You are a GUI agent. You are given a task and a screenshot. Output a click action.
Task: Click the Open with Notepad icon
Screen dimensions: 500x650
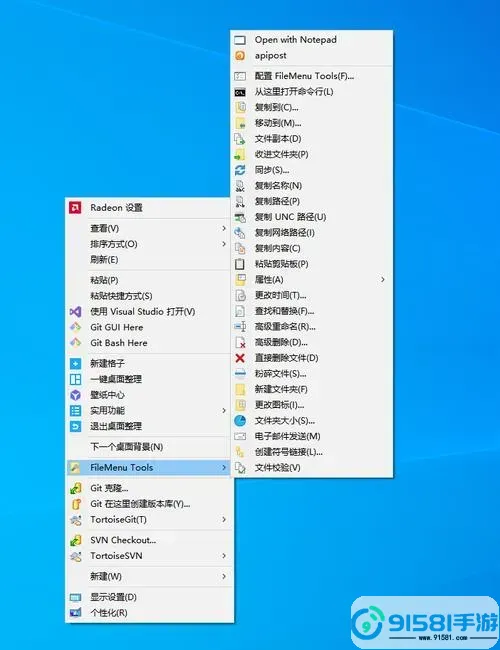click(240, 40)
